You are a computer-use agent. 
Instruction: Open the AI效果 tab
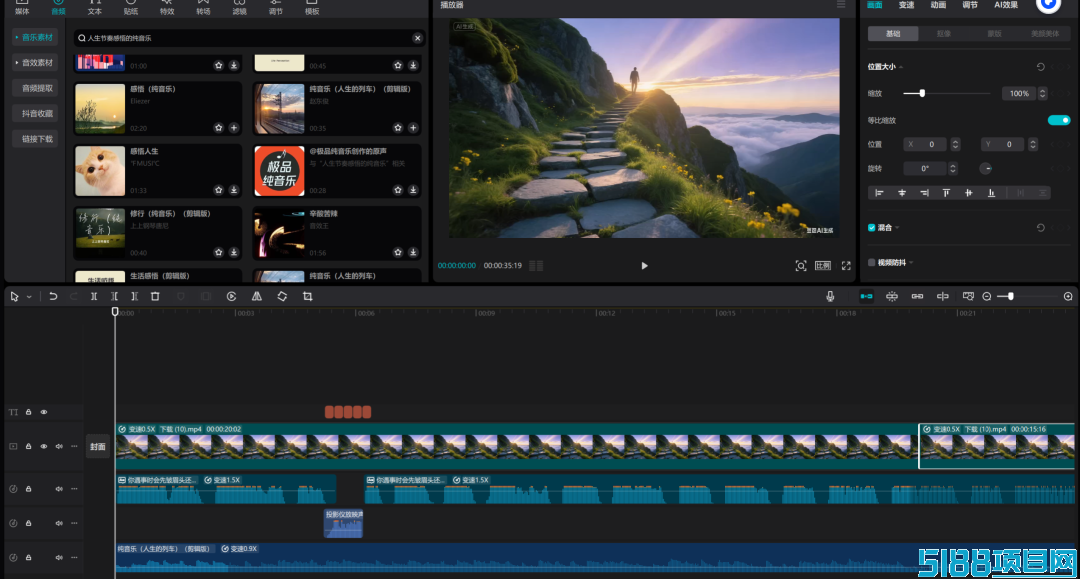[1006, 5]
